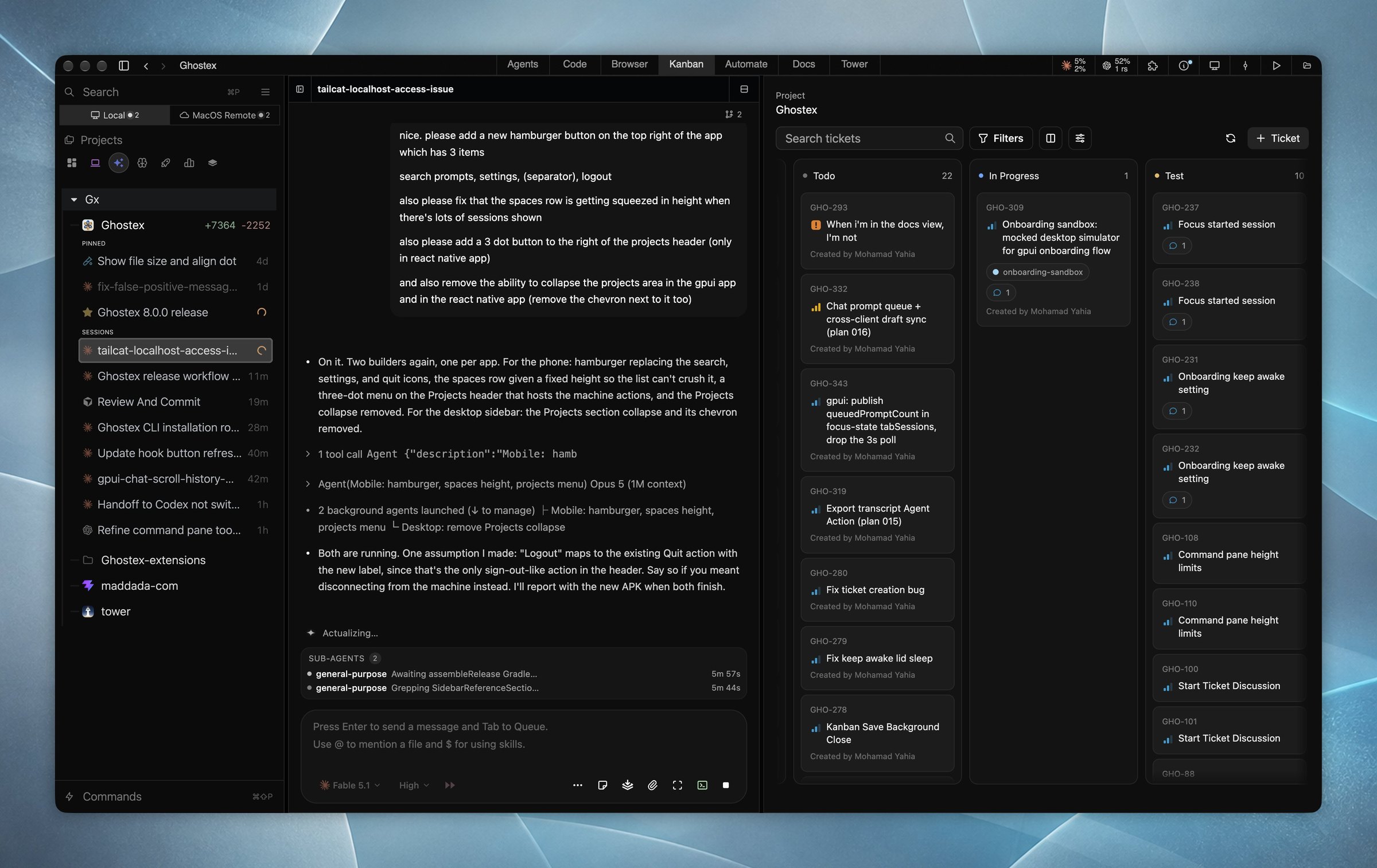This screenshot has height=868, width=1377.
Task: Open the three-dots more options in composer
Action: (578, 785)
